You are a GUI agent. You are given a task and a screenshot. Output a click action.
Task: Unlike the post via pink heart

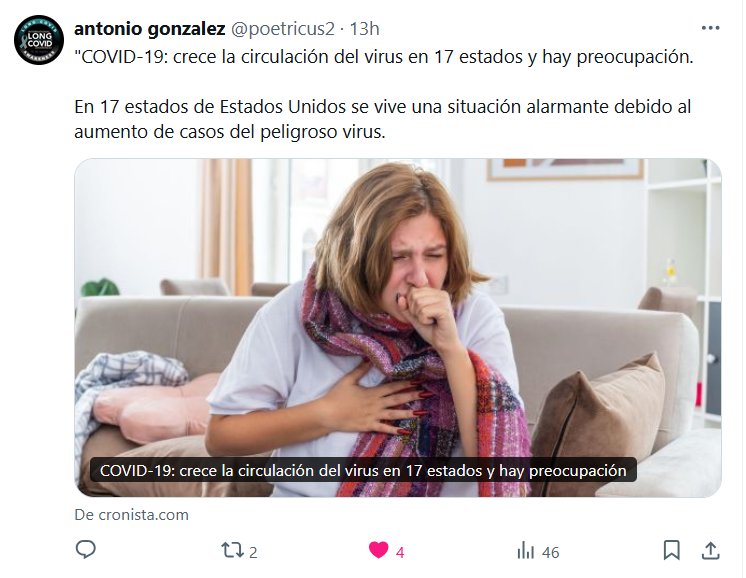379,550
